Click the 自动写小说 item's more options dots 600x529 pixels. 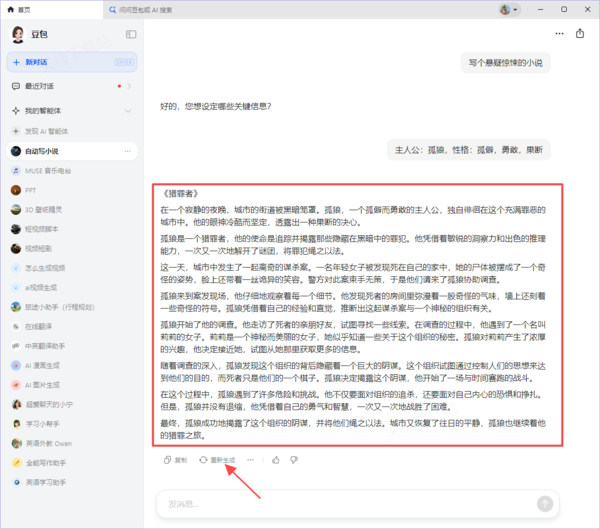(128, 151)
